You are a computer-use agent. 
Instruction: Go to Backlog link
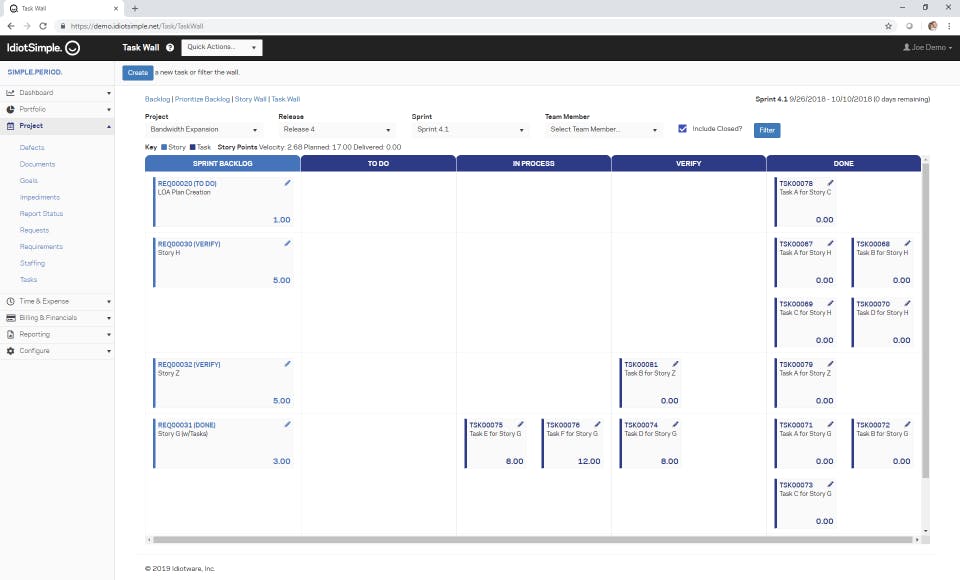157,99
